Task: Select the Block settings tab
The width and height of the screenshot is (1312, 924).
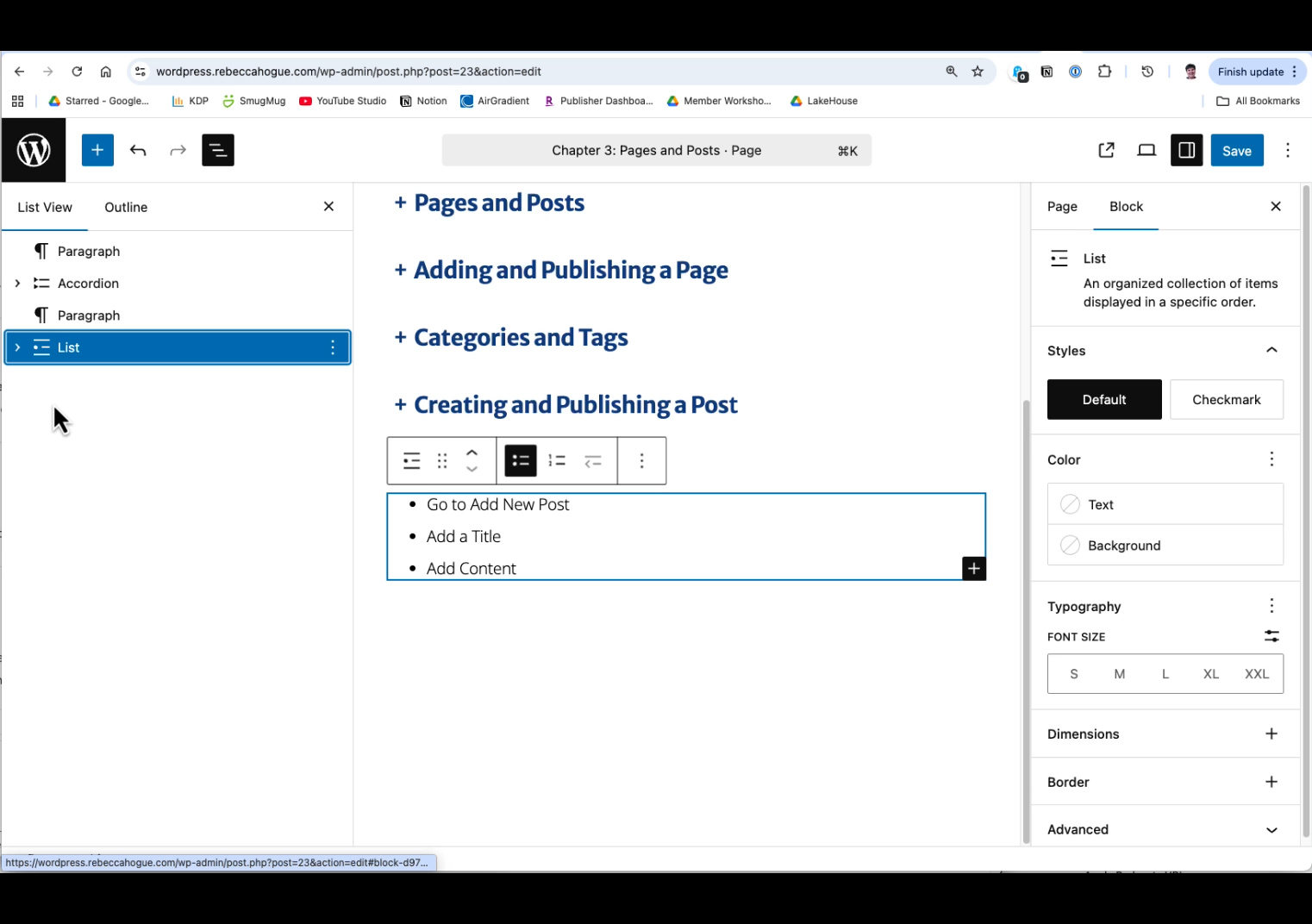Action: (x=1126, y=207)
